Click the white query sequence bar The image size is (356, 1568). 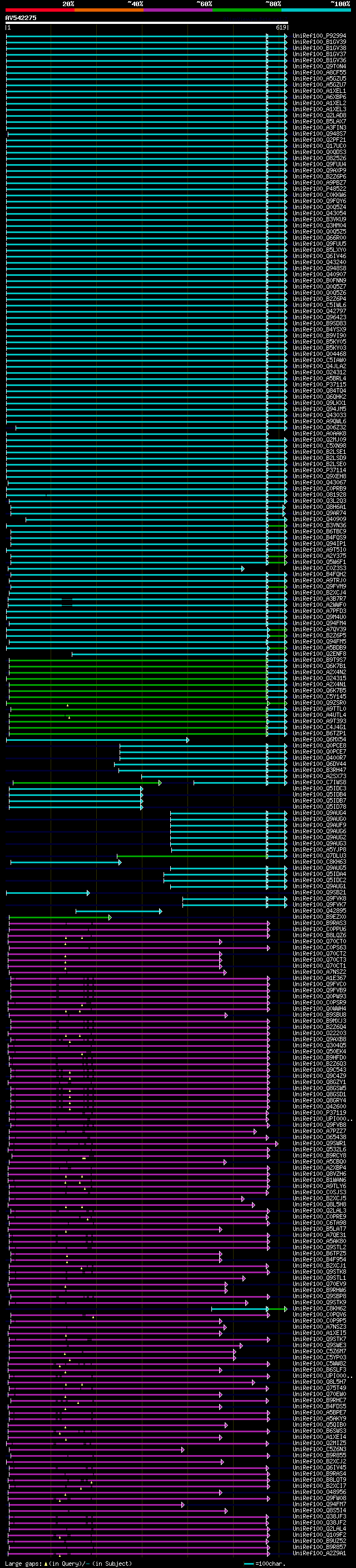coord(147,22)
